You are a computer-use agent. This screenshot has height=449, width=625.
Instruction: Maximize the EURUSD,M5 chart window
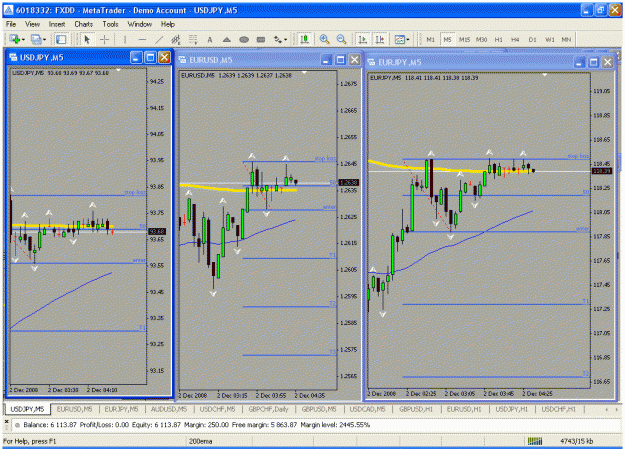pyautogui.click(x=340, y=60)
